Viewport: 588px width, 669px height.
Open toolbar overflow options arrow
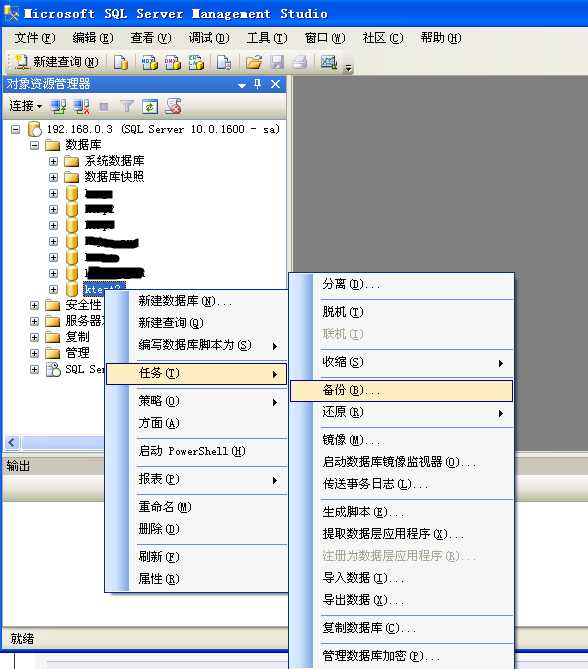click(x=349, y=67)
